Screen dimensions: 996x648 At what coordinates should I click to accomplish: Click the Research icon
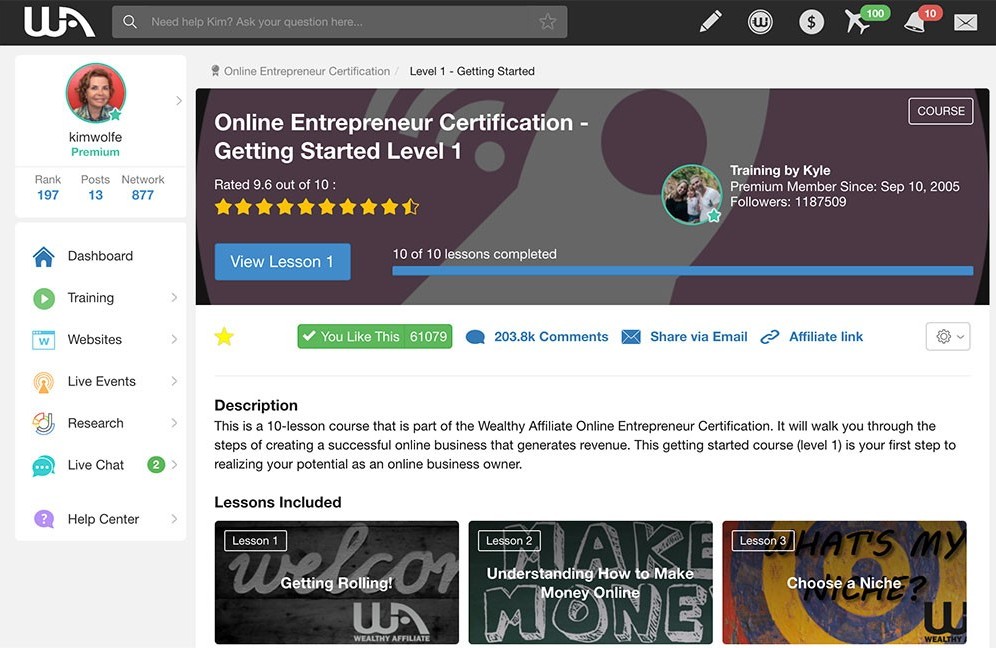click(44, 423)
